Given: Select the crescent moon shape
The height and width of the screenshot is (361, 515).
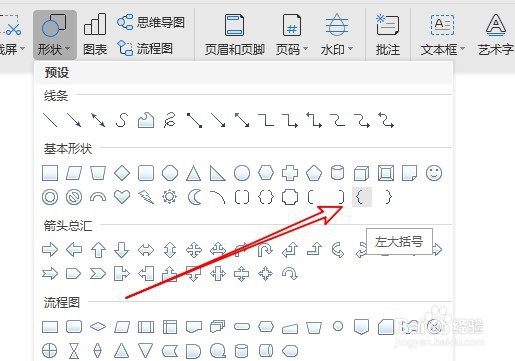Looking at the screenshot, I should click(194, 197).
